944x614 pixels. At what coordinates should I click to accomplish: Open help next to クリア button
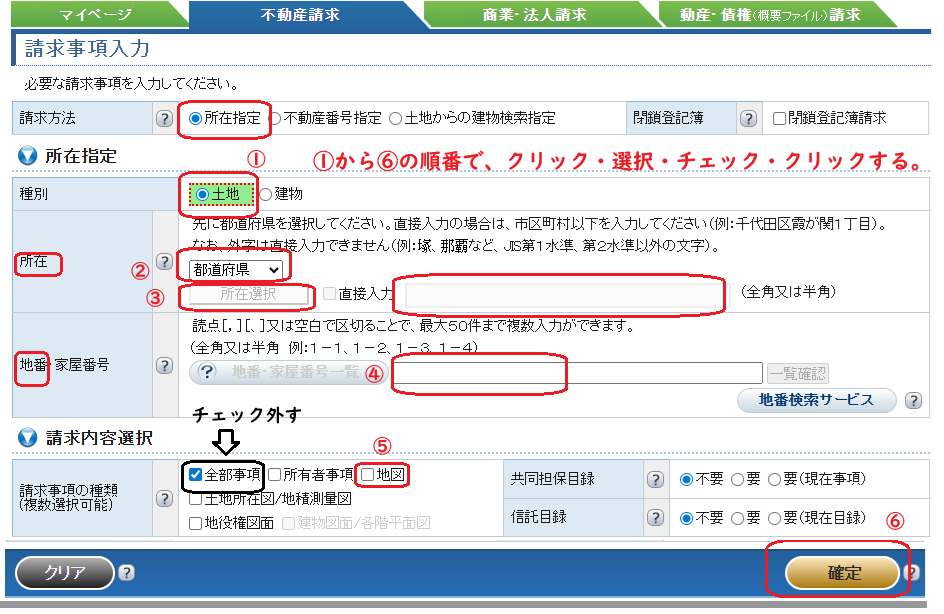pos(125,573)
